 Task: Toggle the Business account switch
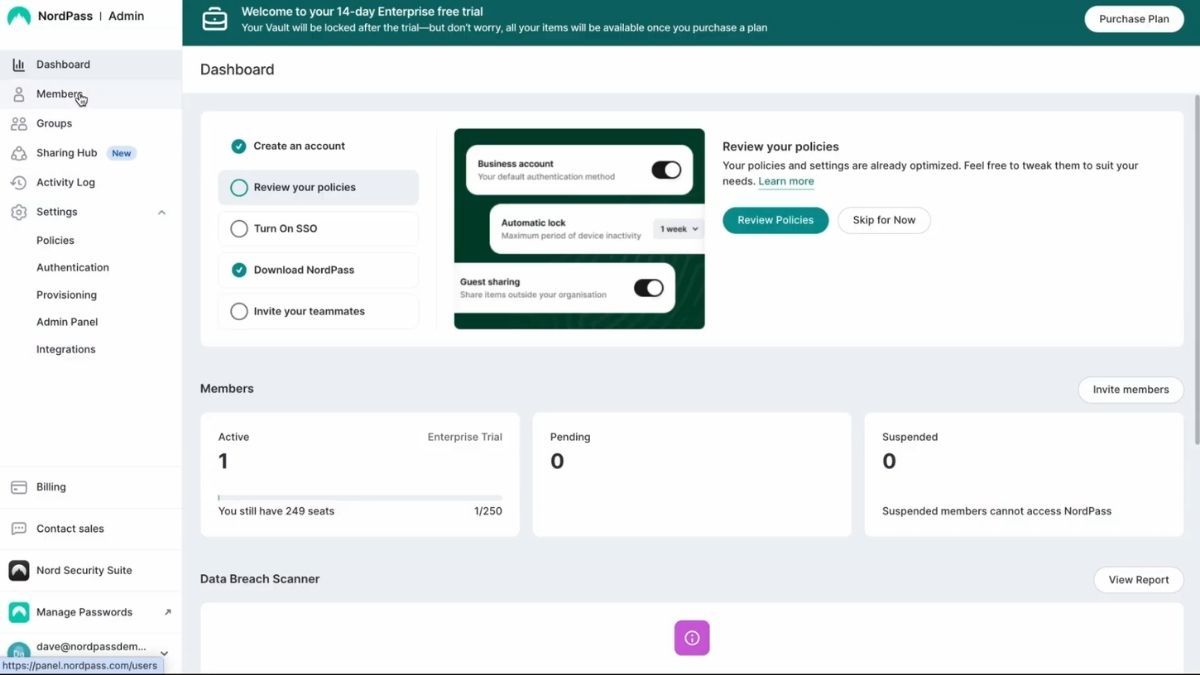pos(666,170)
